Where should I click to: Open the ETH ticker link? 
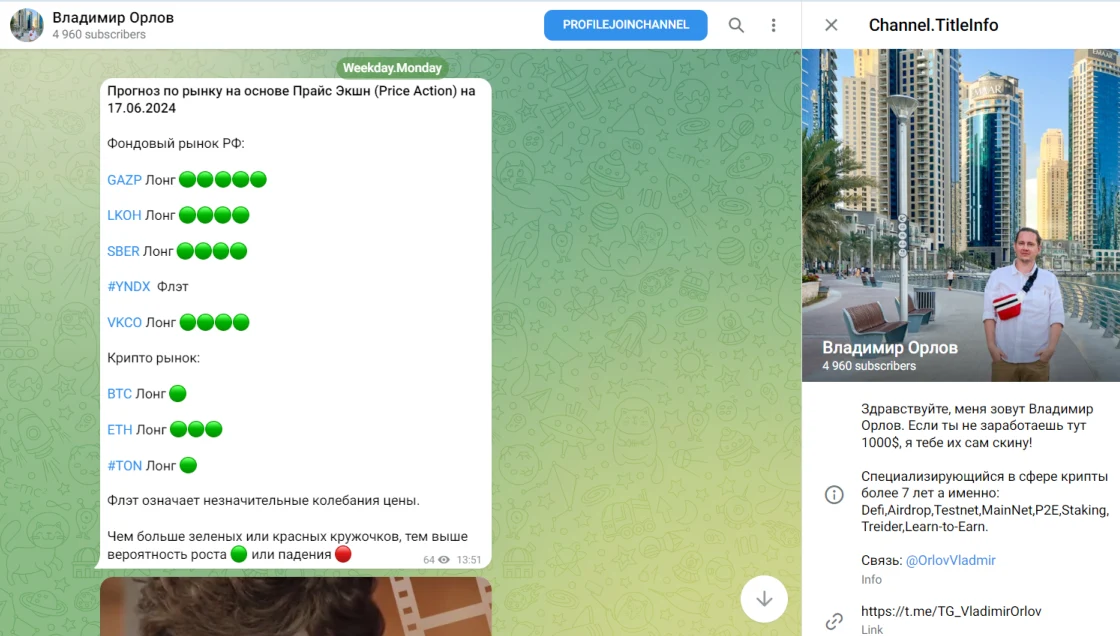click(119, 429)
